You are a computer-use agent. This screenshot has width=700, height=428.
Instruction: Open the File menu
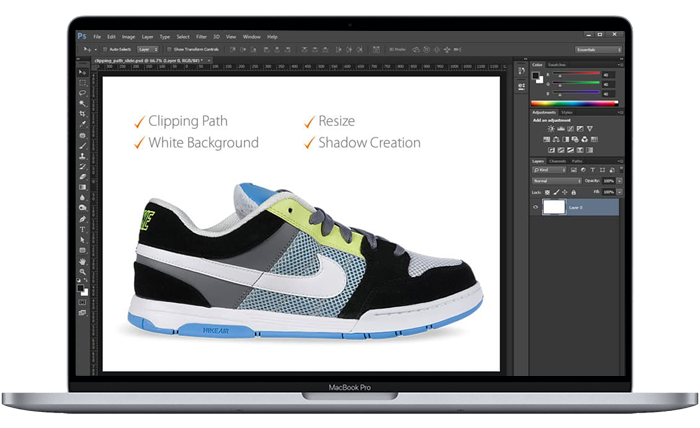tap(97, 37)
